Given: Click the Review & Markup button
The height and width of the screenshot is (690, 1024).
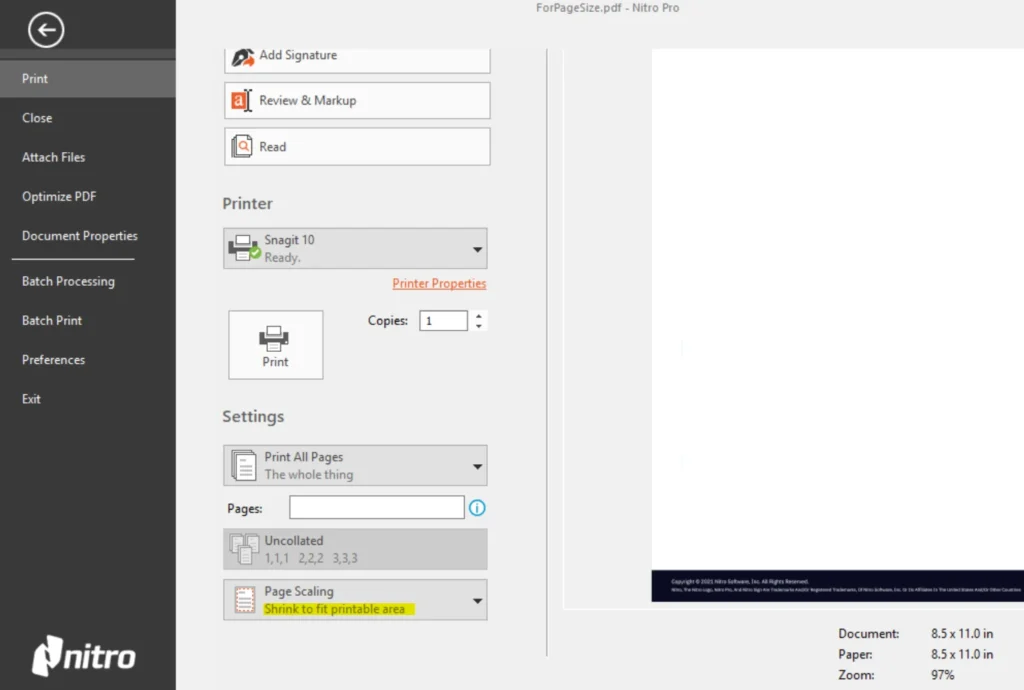Looking at the screenshot, I should pyautogui.click(x=357, y=101).
